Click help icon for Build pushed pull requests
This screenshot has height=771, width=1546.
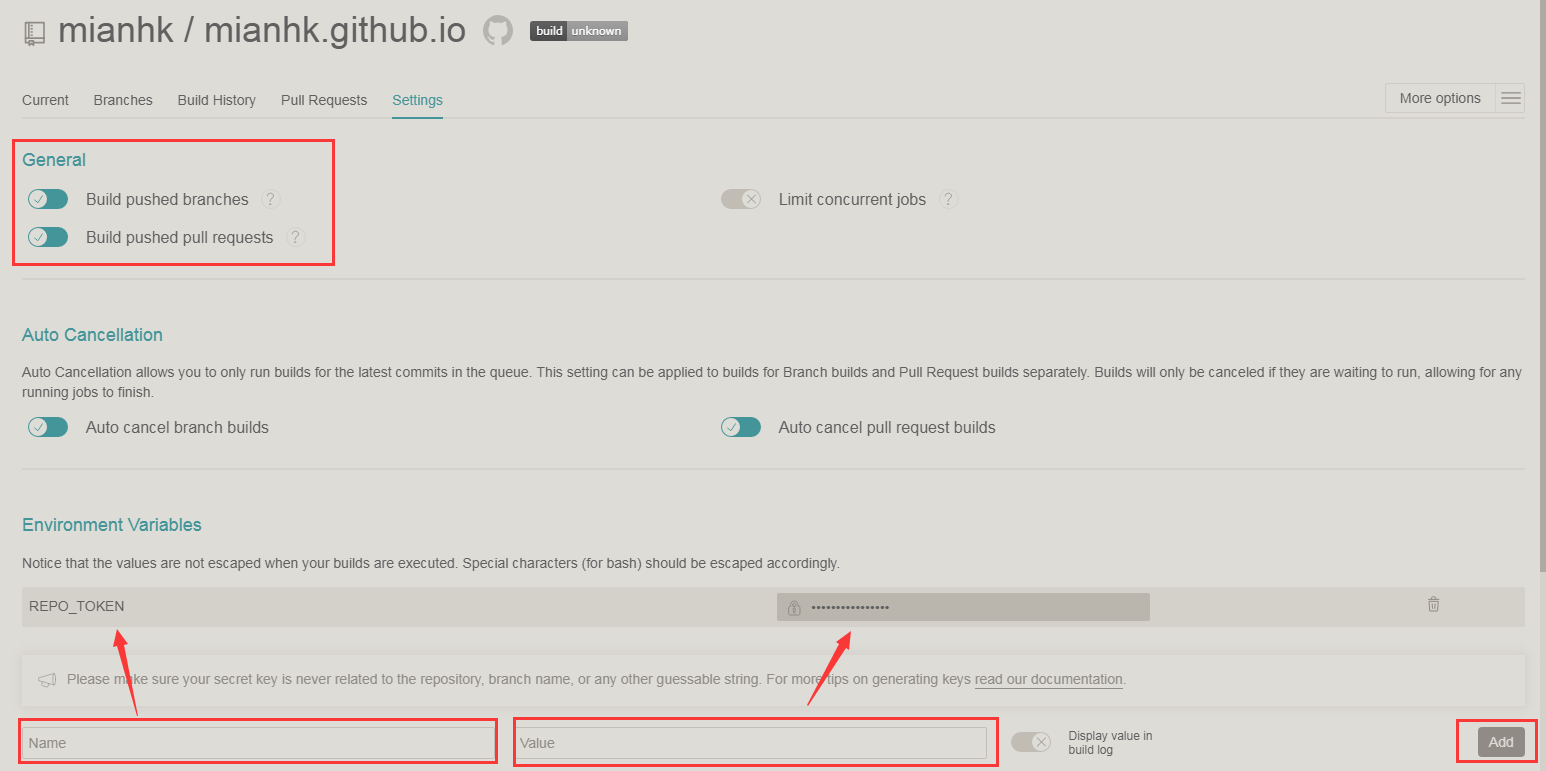click(295, 237)
